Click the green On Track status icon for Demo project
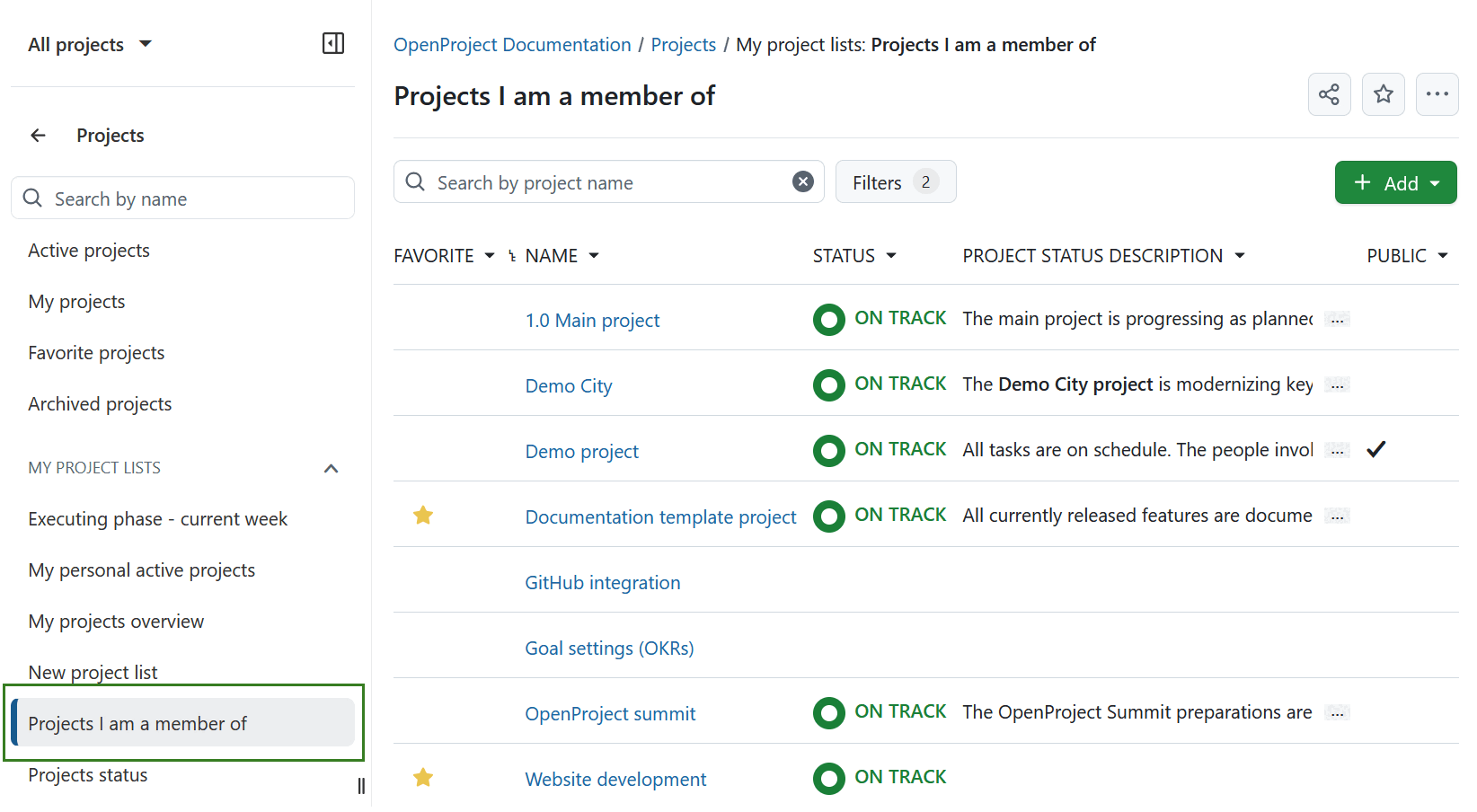 tap(828, 450)
